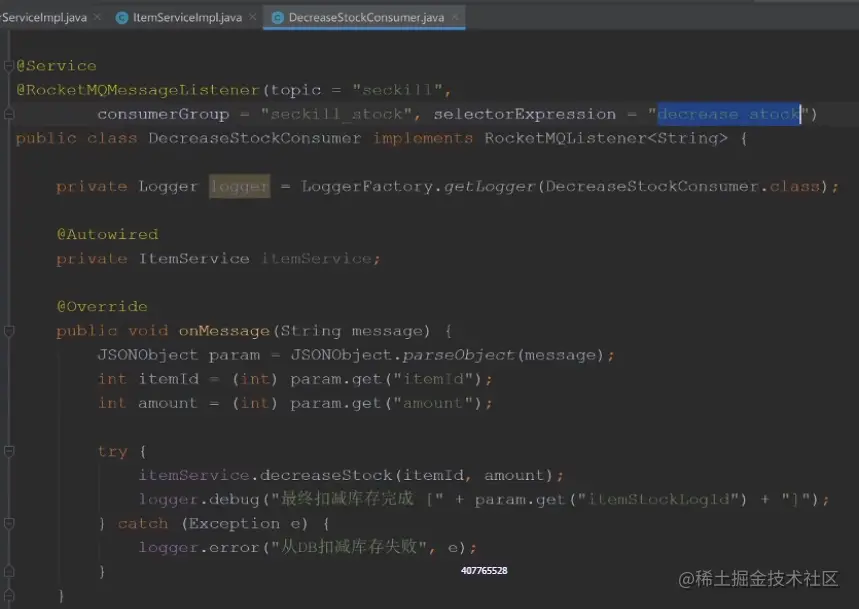Click the int amount variable name
Screen dimensions: 859x609
(167, 403)
